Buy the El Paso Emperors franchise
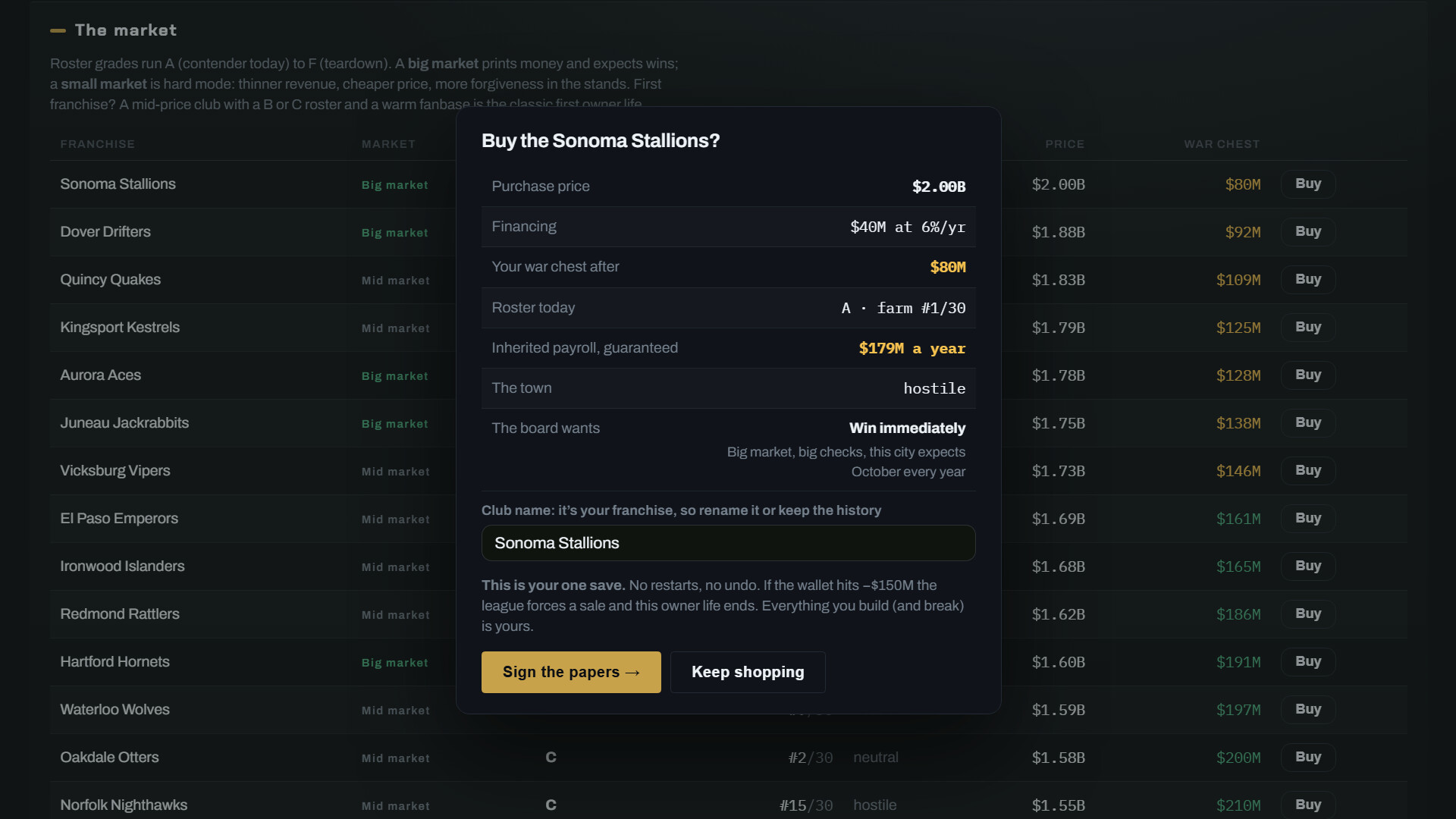Viewport: 1456px width, 819px height. pos(1308,518)
